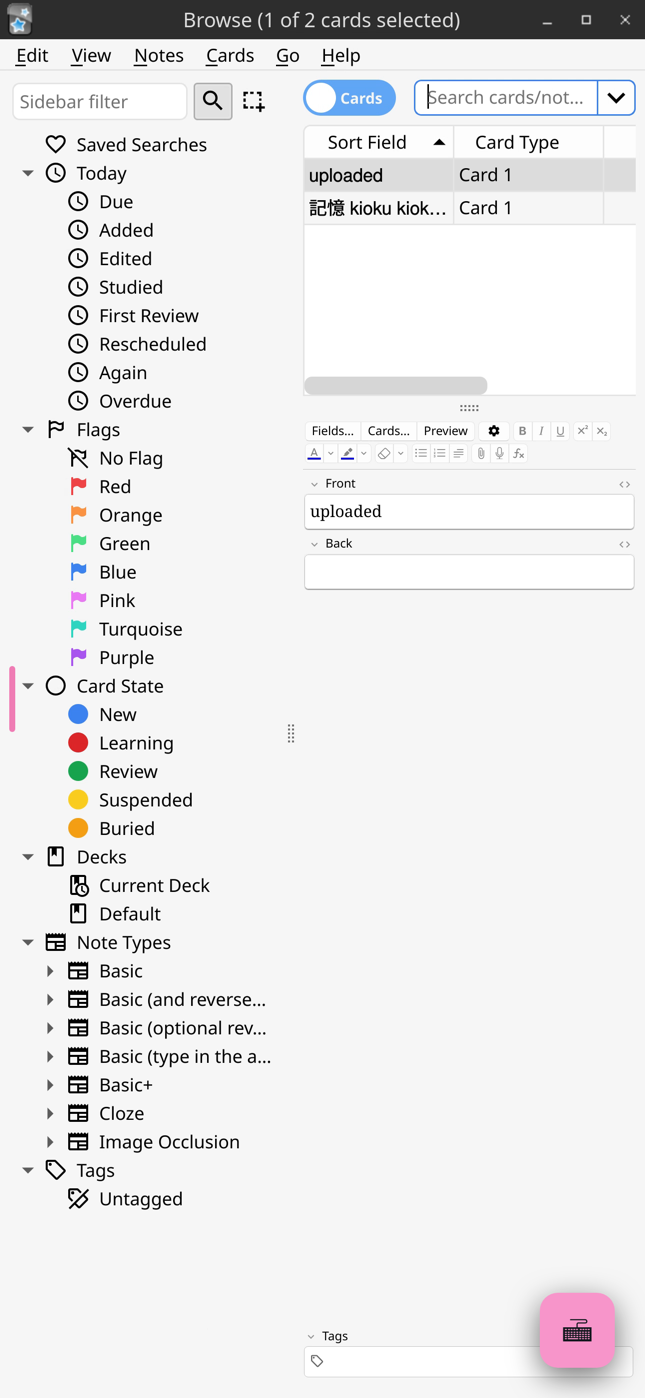Apply highlight color with marker icon

(x=347, y=454)
